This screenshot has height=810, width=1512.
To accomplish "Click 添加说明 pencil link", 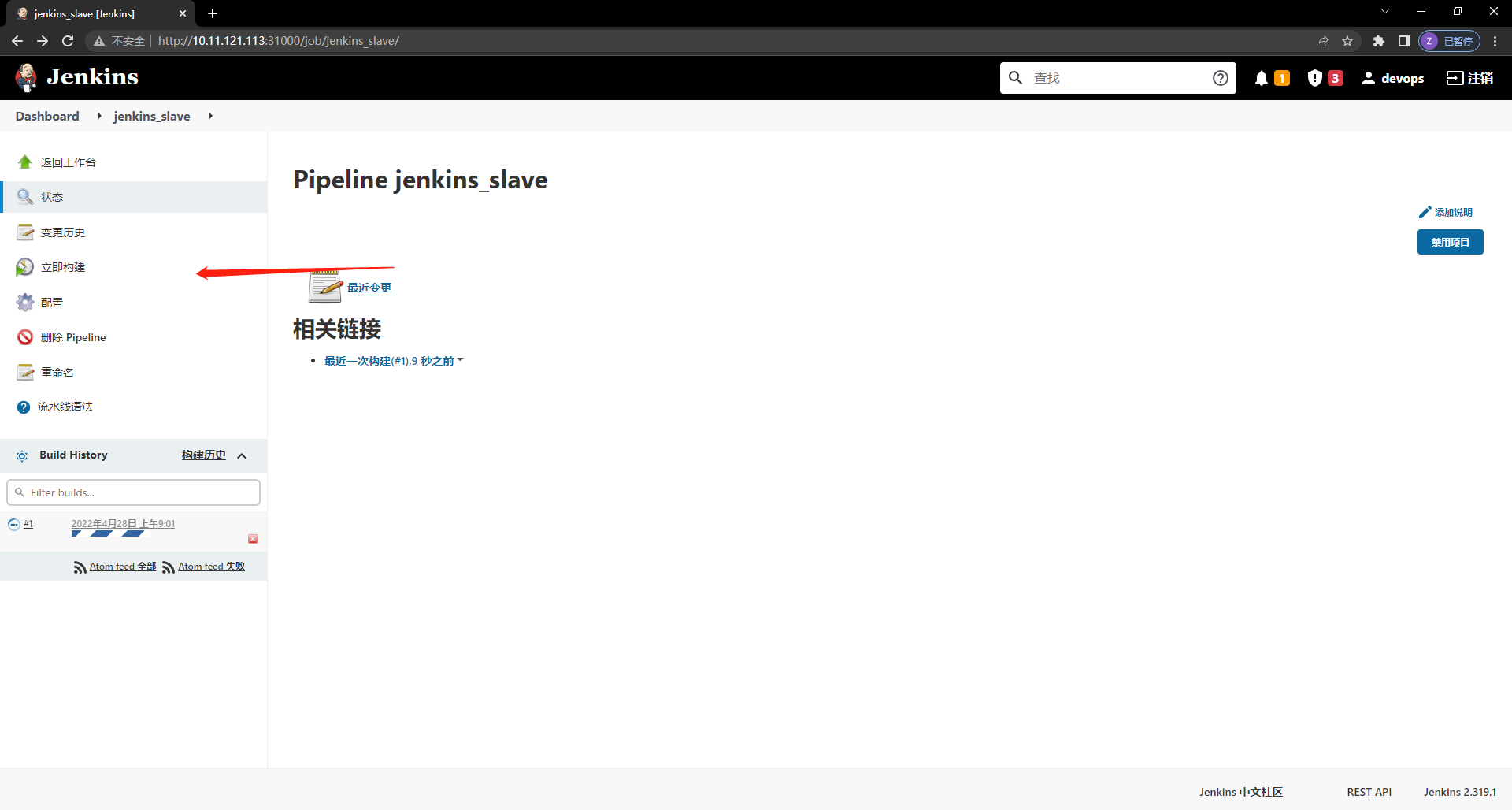I will click(1445, 212).
